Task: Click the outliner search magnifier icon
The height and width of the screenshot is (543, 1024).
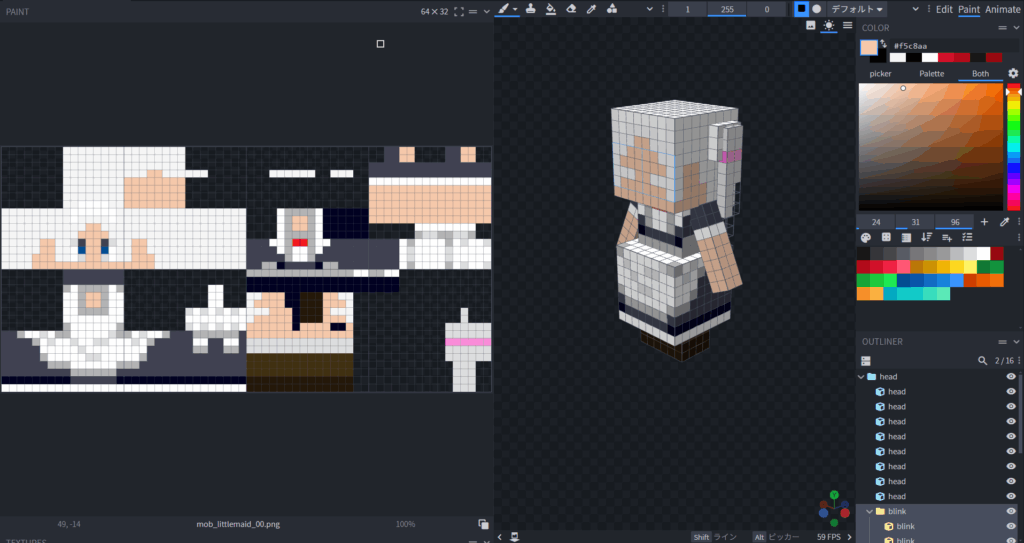Action: pyautogui.click(x=982, y=360)
